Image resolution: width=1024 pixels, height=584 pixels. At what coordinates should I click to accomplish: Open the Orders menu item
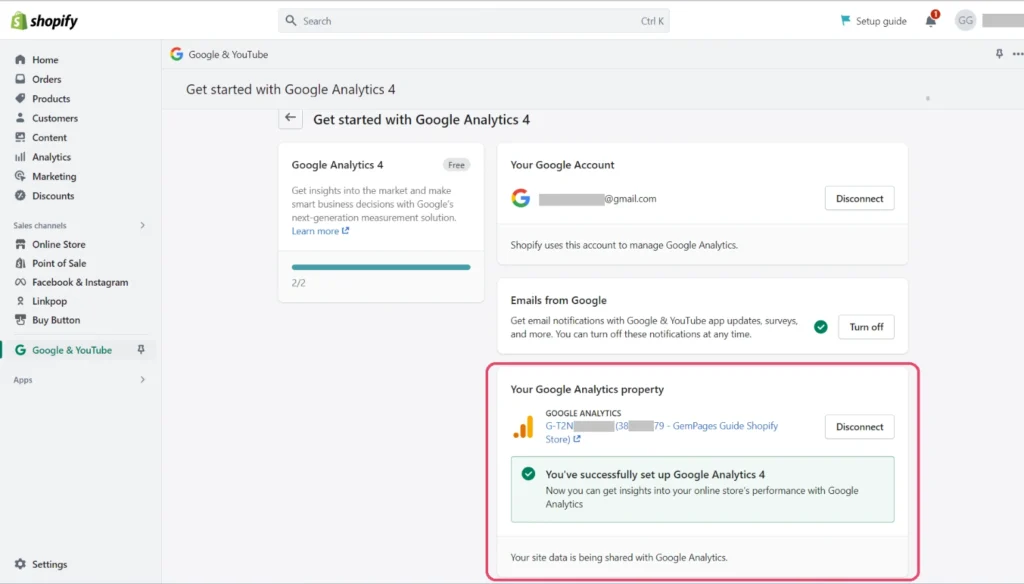tap(46, 79)
